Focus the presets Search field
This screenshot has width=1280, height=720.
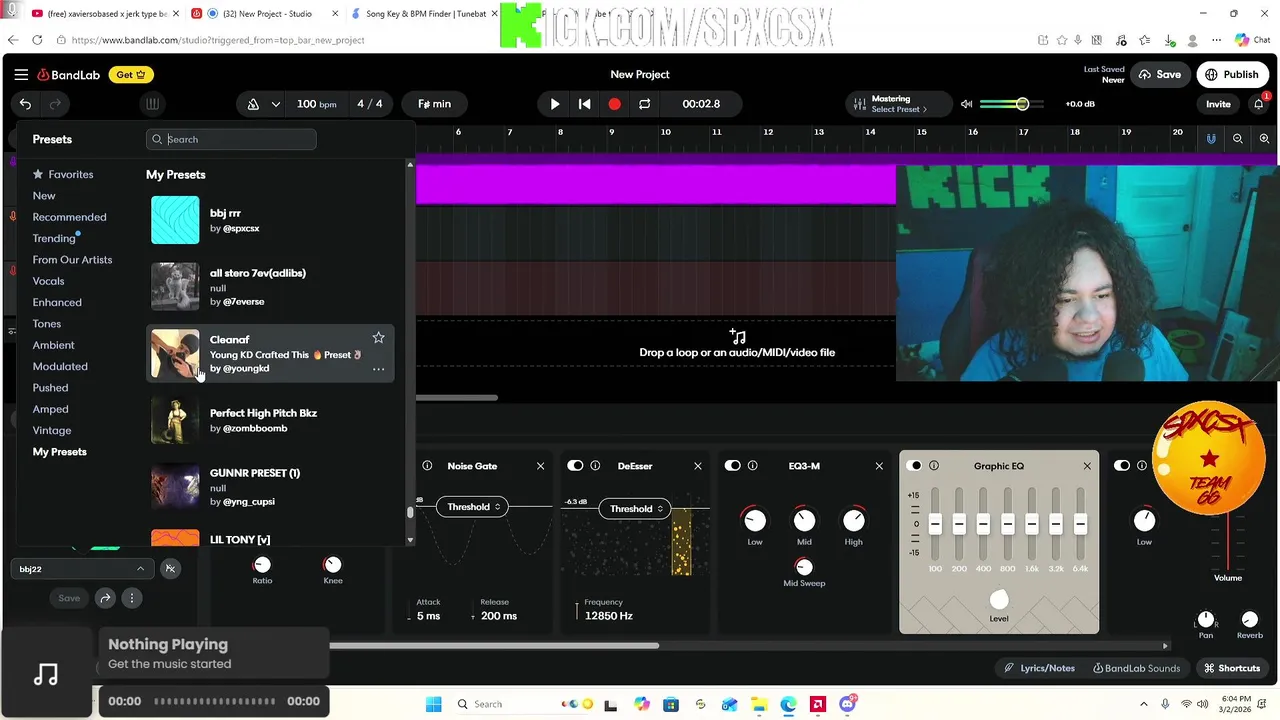point(231,139)
